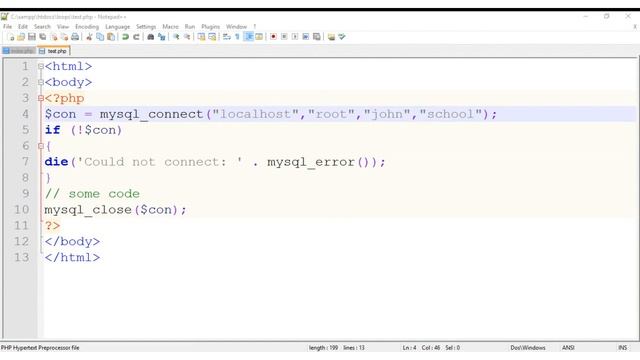
Task: Click the die('Could not connect: ') line
Action: 215,162
